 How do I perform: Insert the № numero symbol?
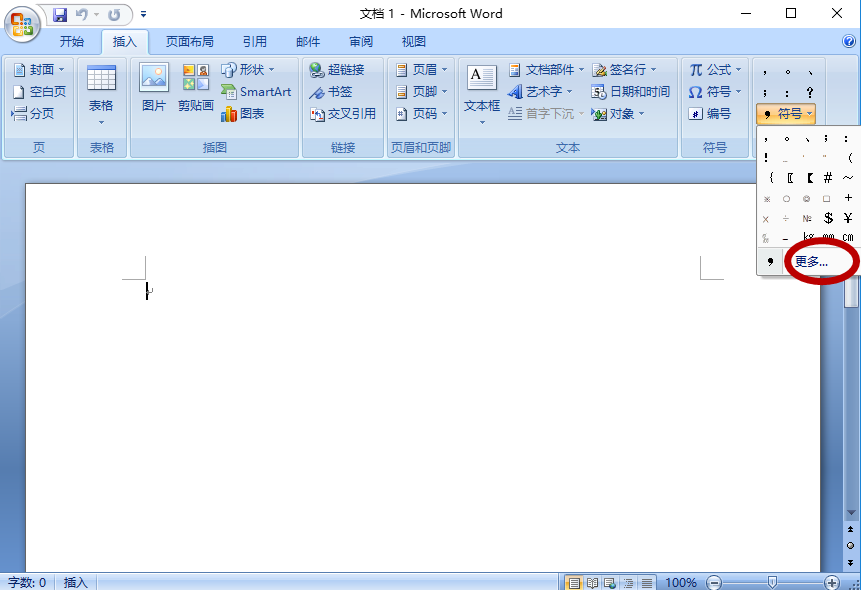(x=807, y=218)
